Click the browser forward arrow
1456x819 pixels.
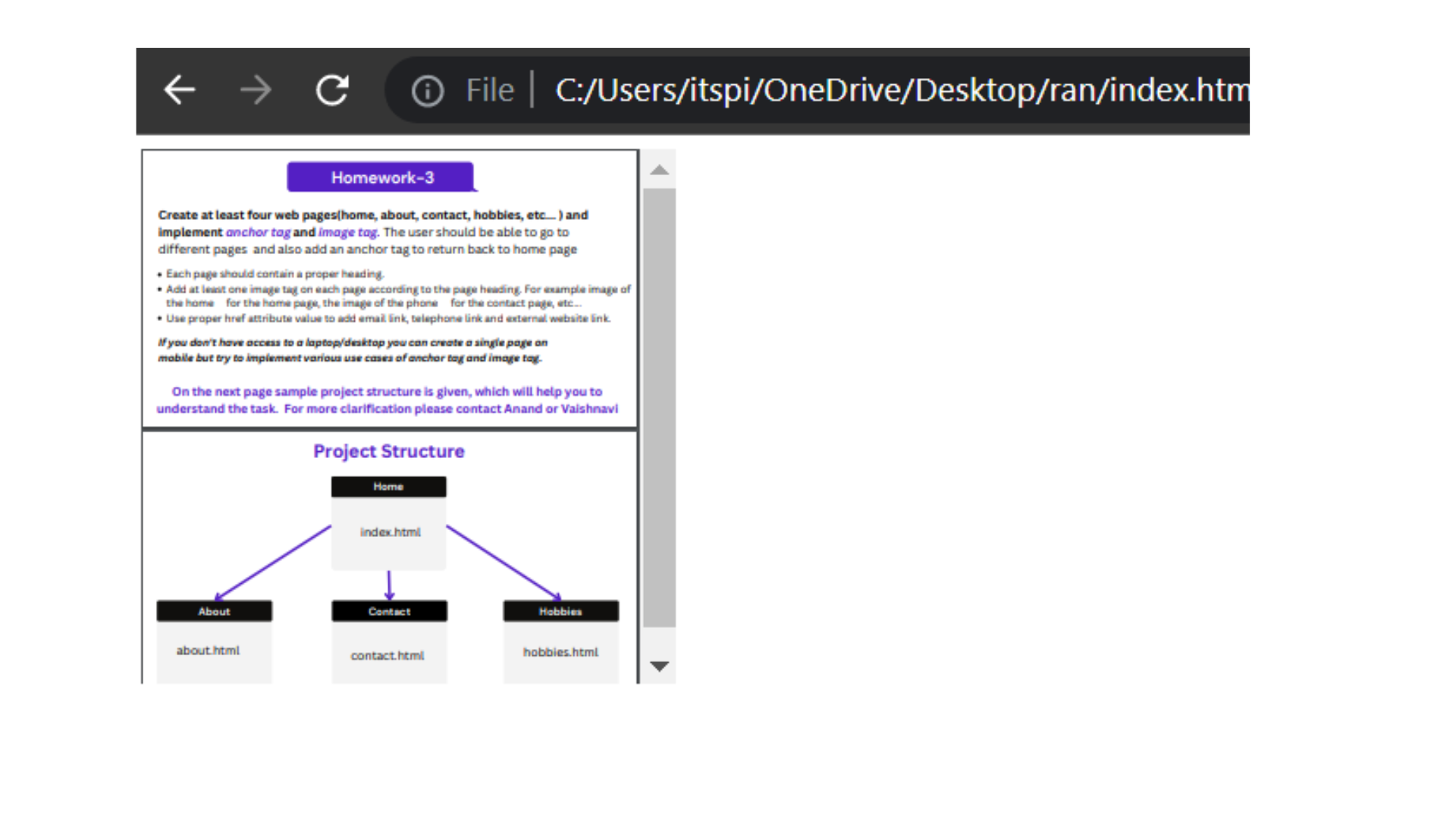click(256, 90)
